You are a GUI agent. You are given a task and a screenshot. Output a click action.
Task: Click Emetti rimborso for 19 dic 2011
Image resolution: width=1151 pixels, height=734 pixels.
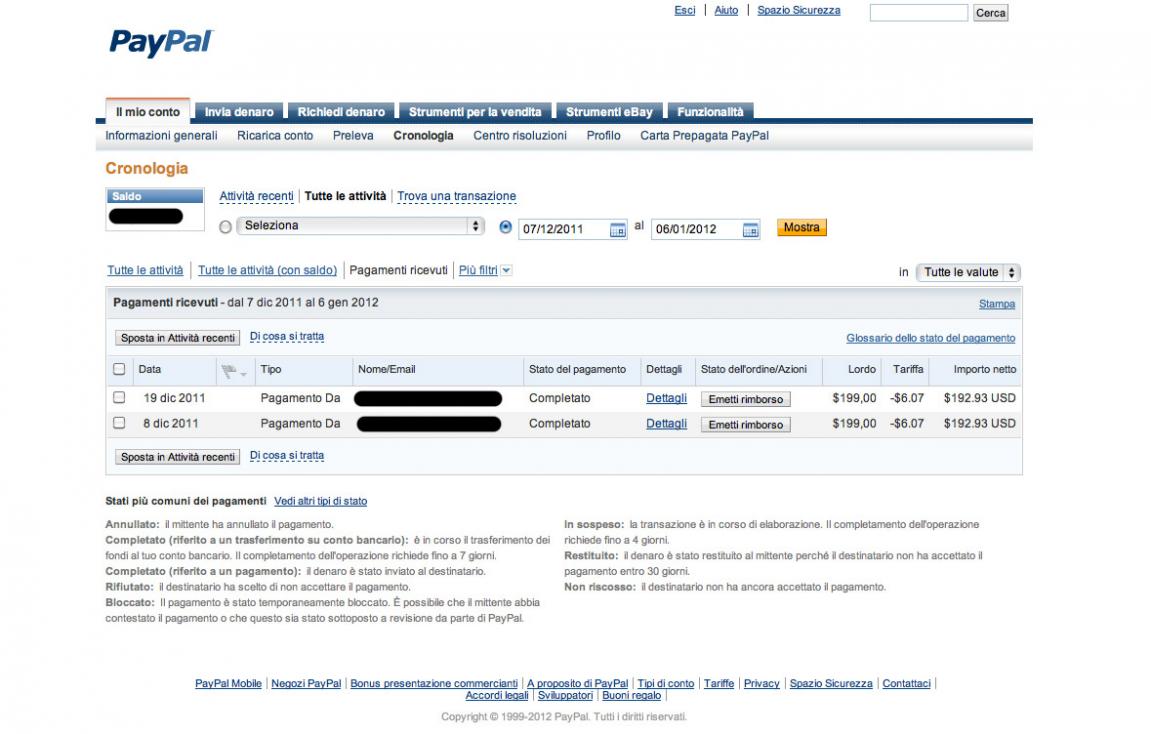[x=746, y=399]
